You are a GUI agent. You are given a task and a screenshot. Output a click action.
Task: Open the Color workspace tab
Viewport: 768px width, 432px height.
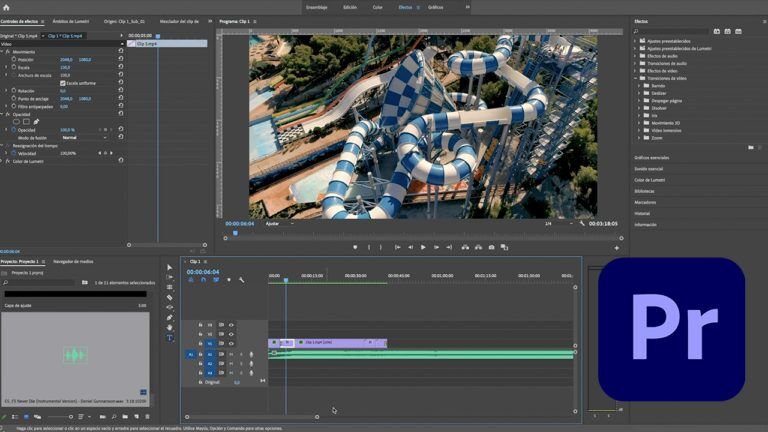tap(377, 7)
